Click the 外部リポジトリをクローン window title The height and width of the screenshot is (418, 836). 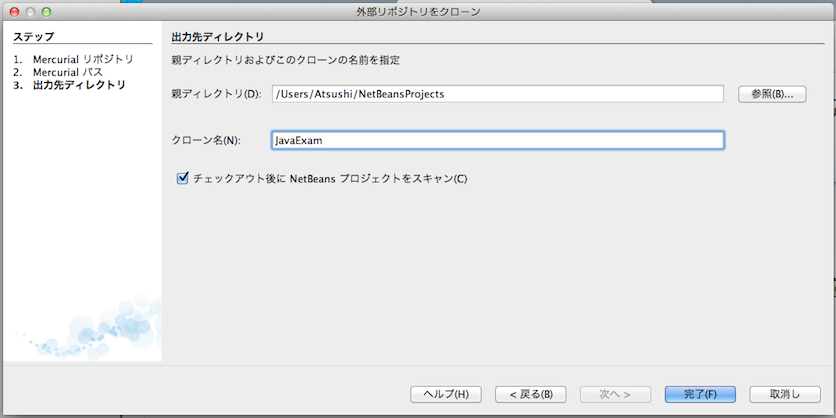coord(418,11)
